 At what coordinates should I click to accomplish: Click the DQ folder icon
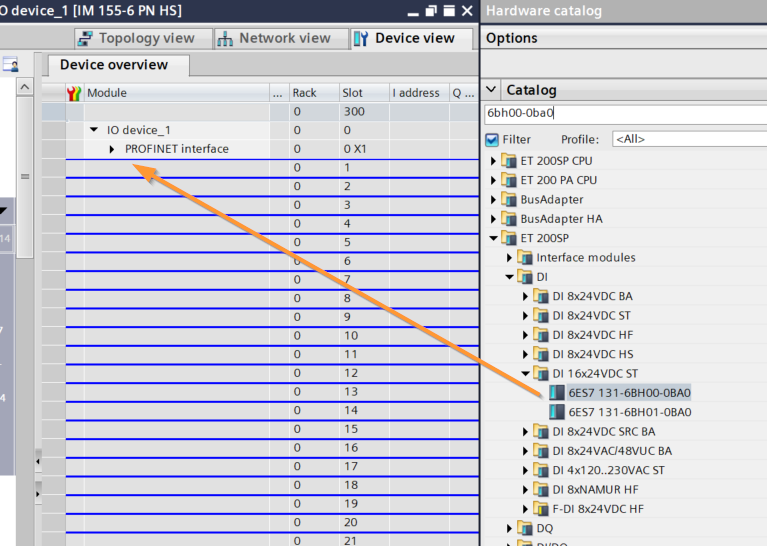coord(525,528)
